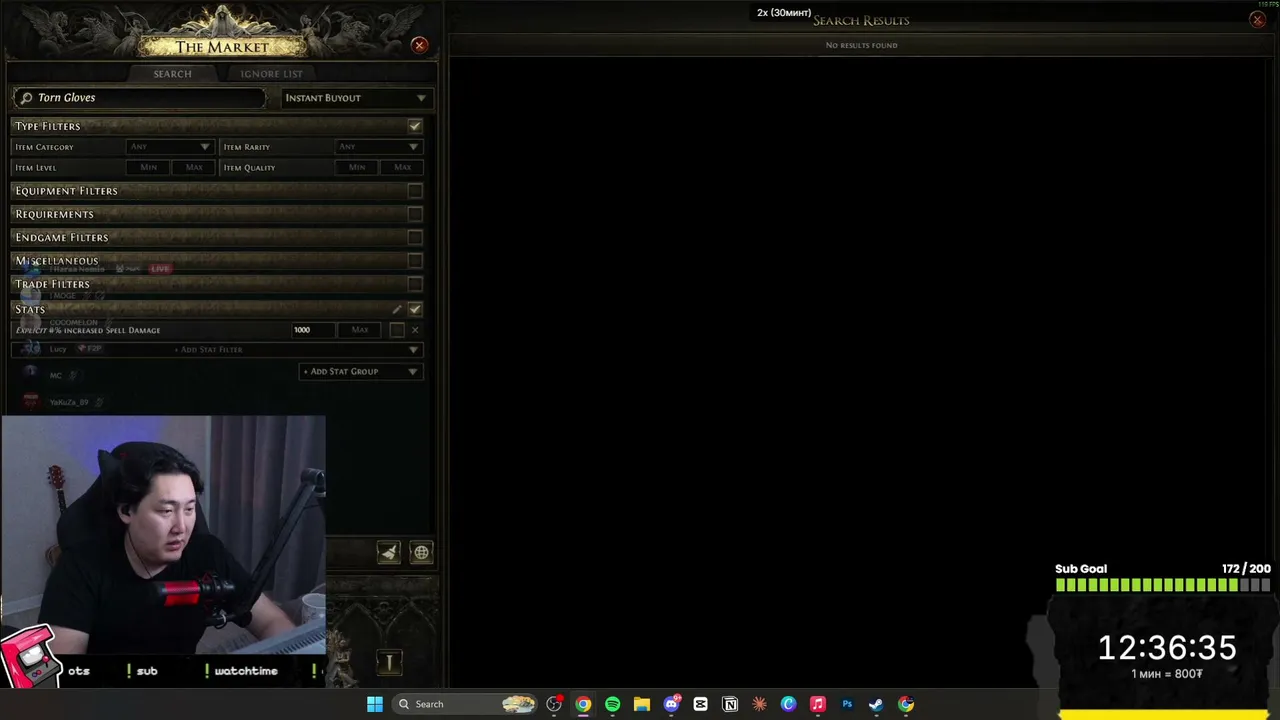Switch to the Search tab

[x=172, y=74]
